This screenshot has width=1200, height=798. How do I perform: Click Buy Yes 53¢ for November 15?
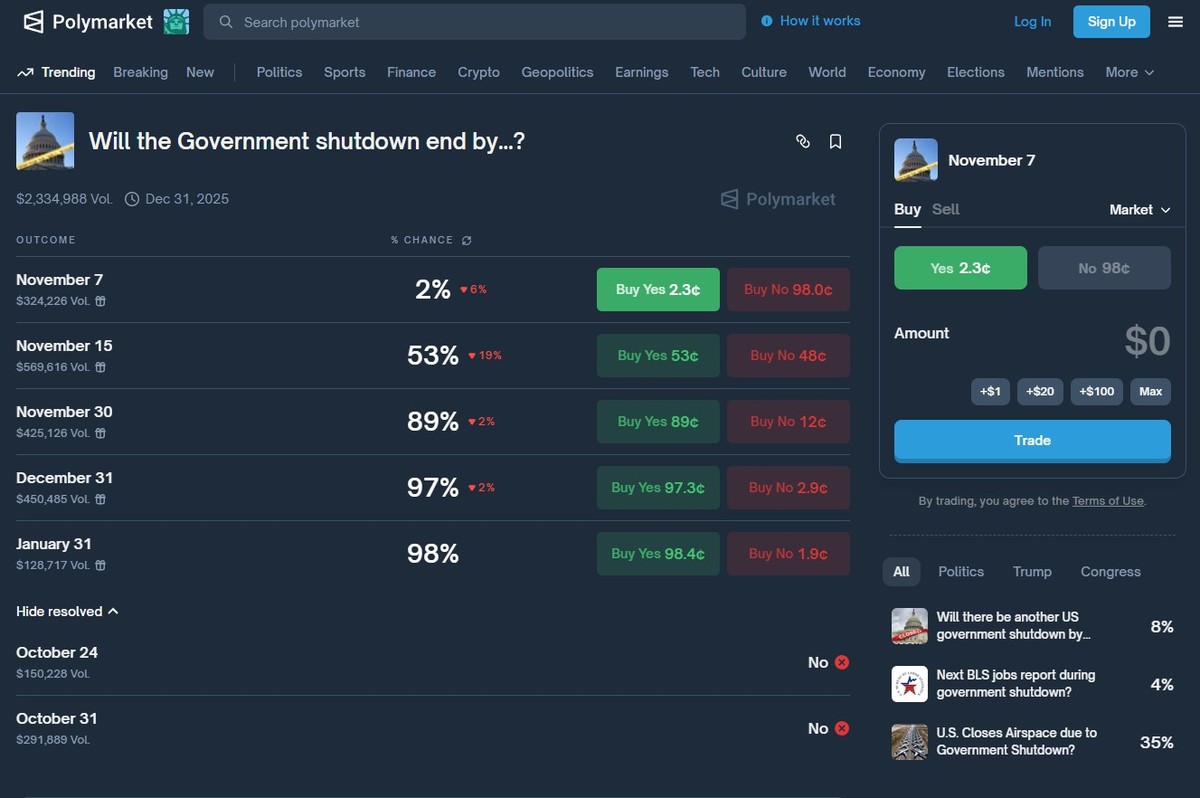(657, 355)
